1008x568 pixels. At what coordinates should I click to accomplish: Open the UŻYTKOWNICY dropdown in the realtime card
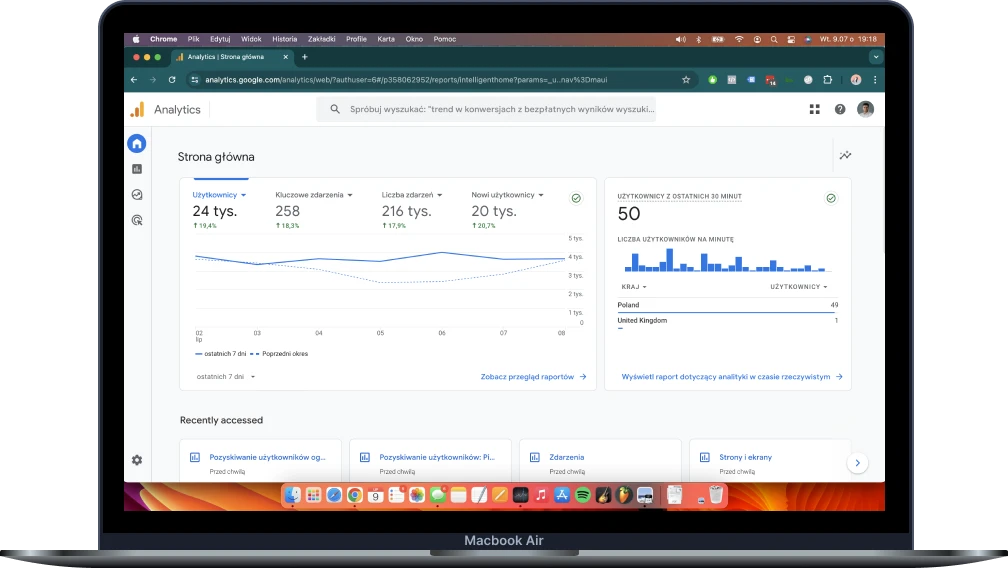799,287
